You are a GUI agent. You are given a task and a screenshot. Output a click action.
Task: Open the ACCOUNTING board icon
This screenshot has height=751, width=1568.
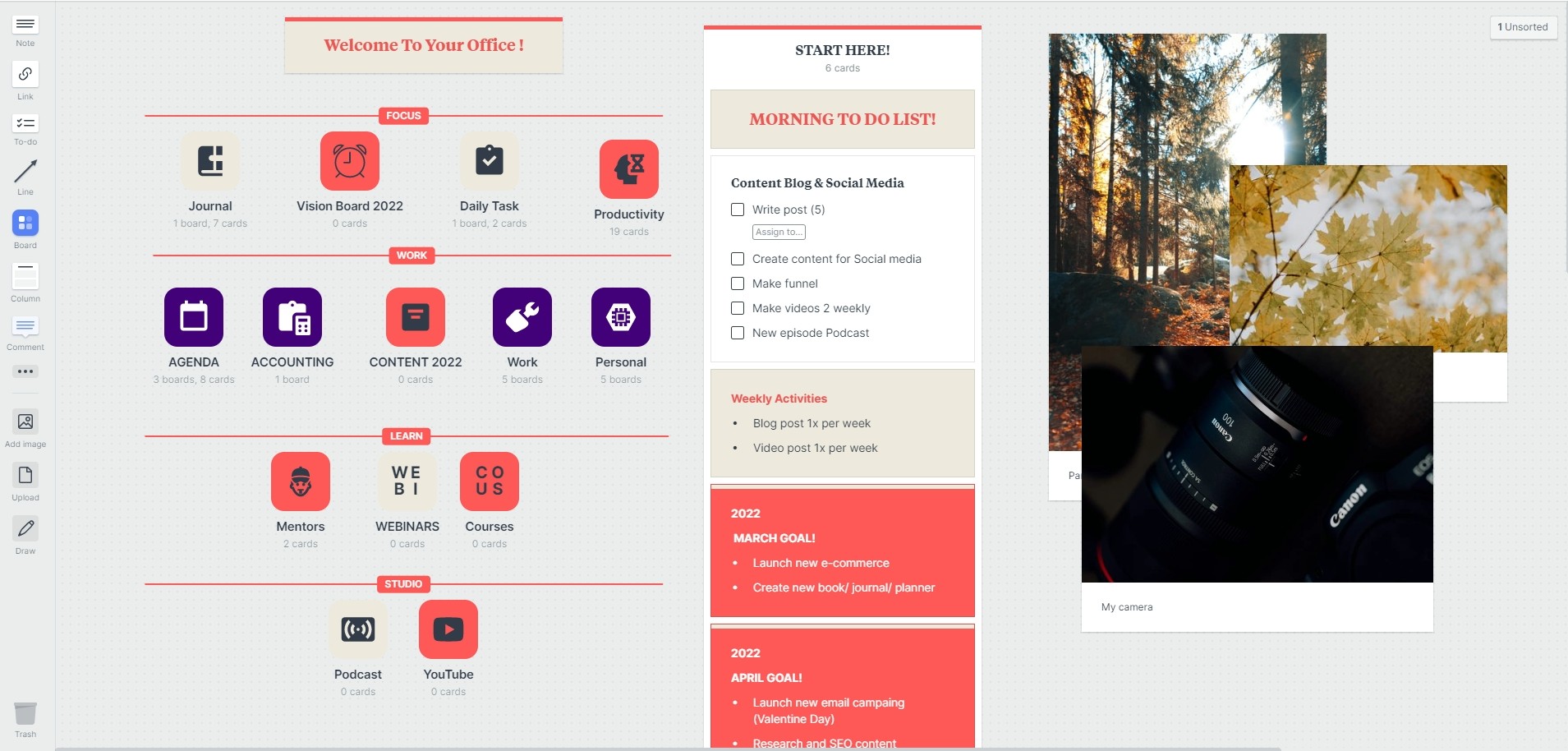point(292,317)
